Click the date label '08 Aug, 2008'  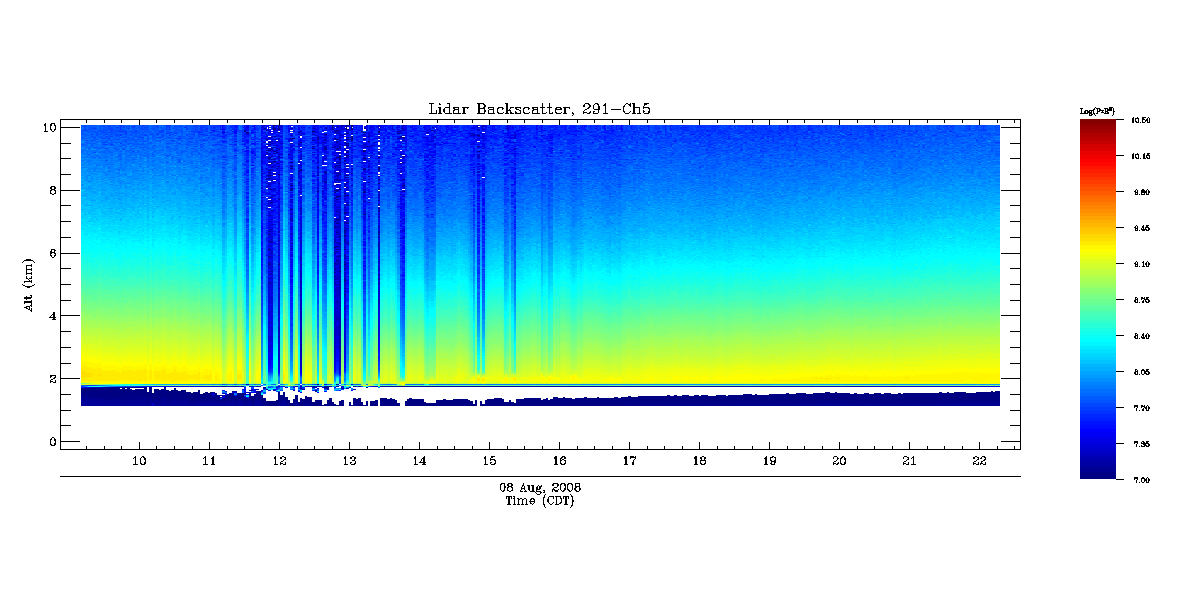[x=540, y=487]
